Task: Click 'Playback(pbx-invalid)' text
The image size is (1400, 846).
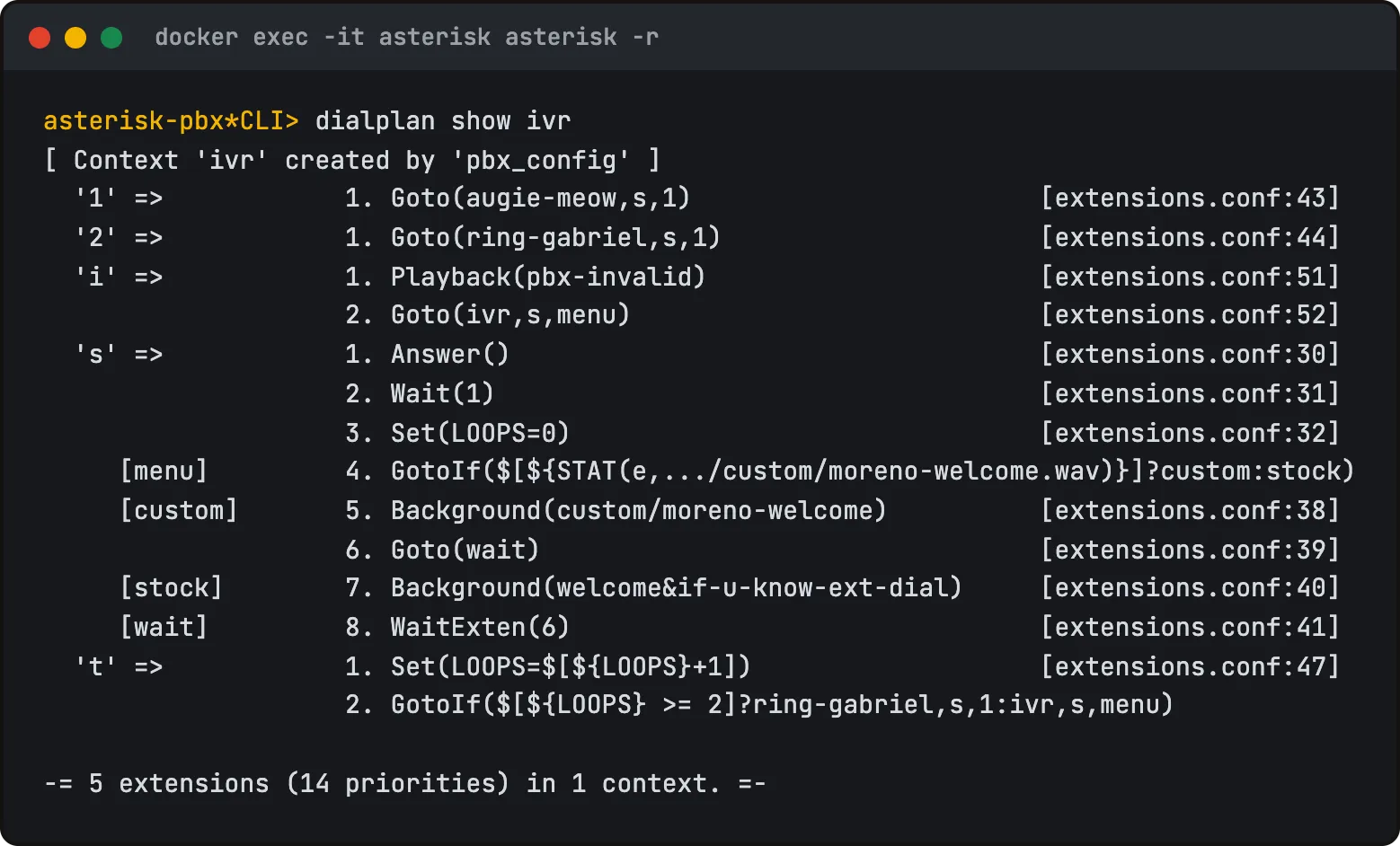Action: (x=548, y=277)
